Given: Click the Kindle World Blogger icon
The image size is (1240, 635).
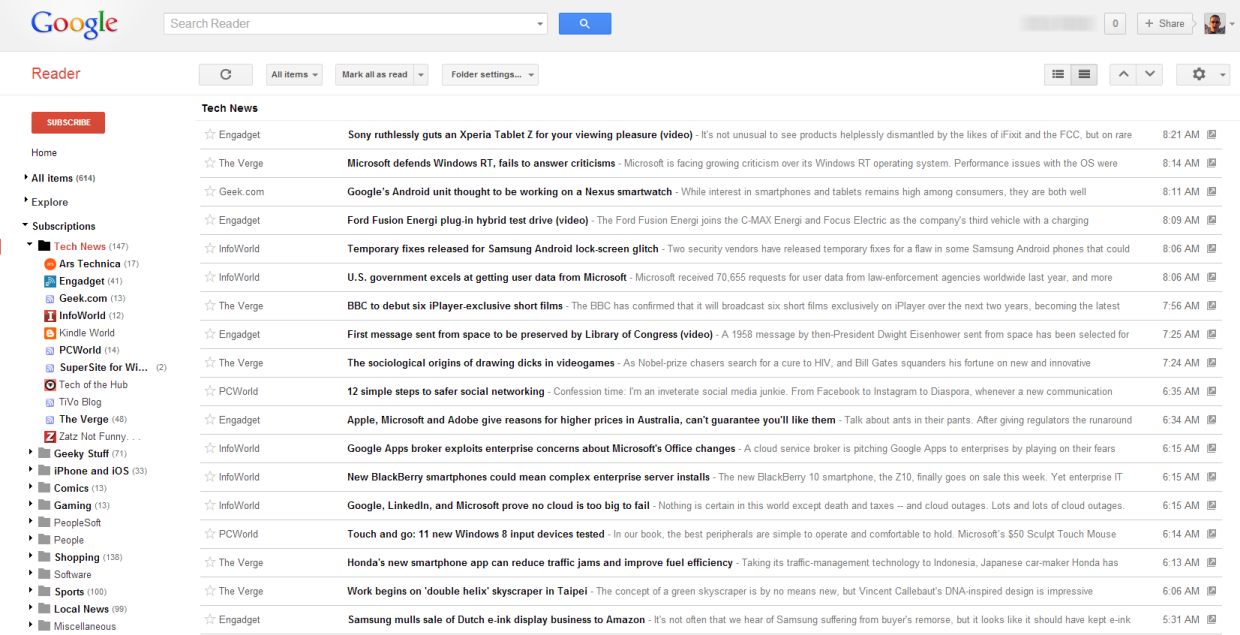Looking at the screenshot, I should 50,333.
